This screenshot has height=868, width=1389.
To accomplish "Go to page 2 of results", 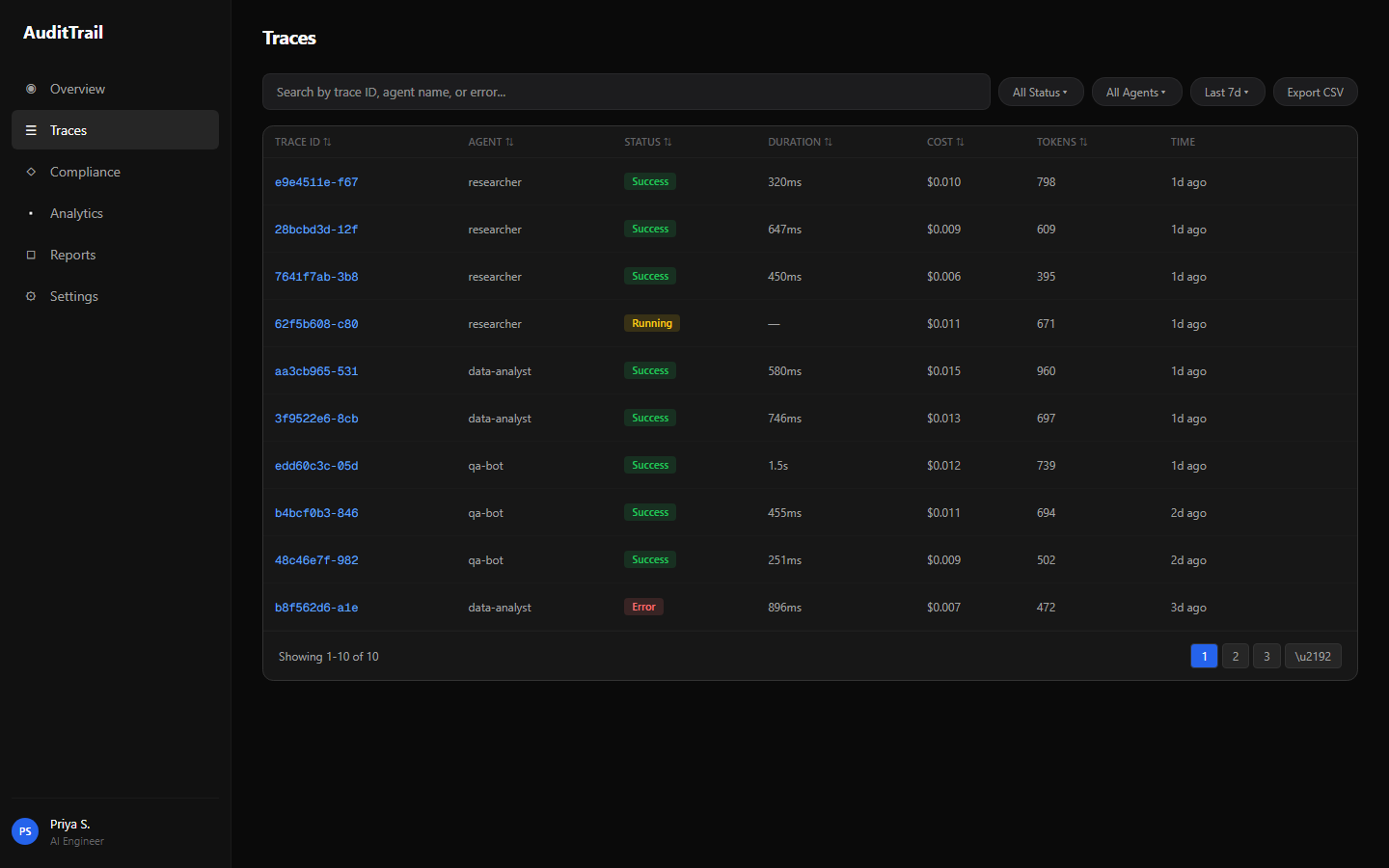I will click(1235, 656).
